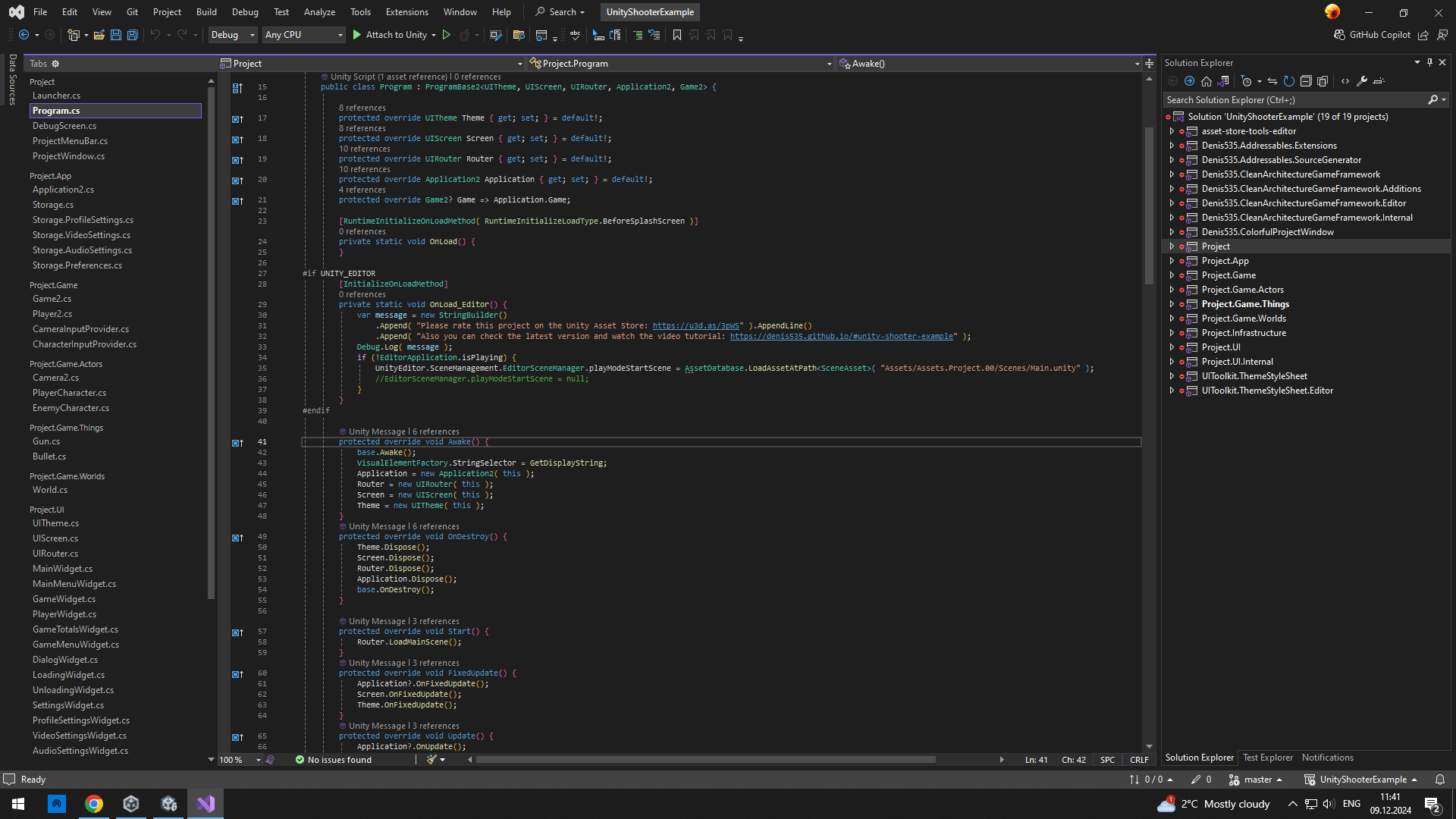The width and height of the screenshot is (1456, 819).
Task: Open the u3d.as Asset Store link in code
Action: (x=695, y=326)
